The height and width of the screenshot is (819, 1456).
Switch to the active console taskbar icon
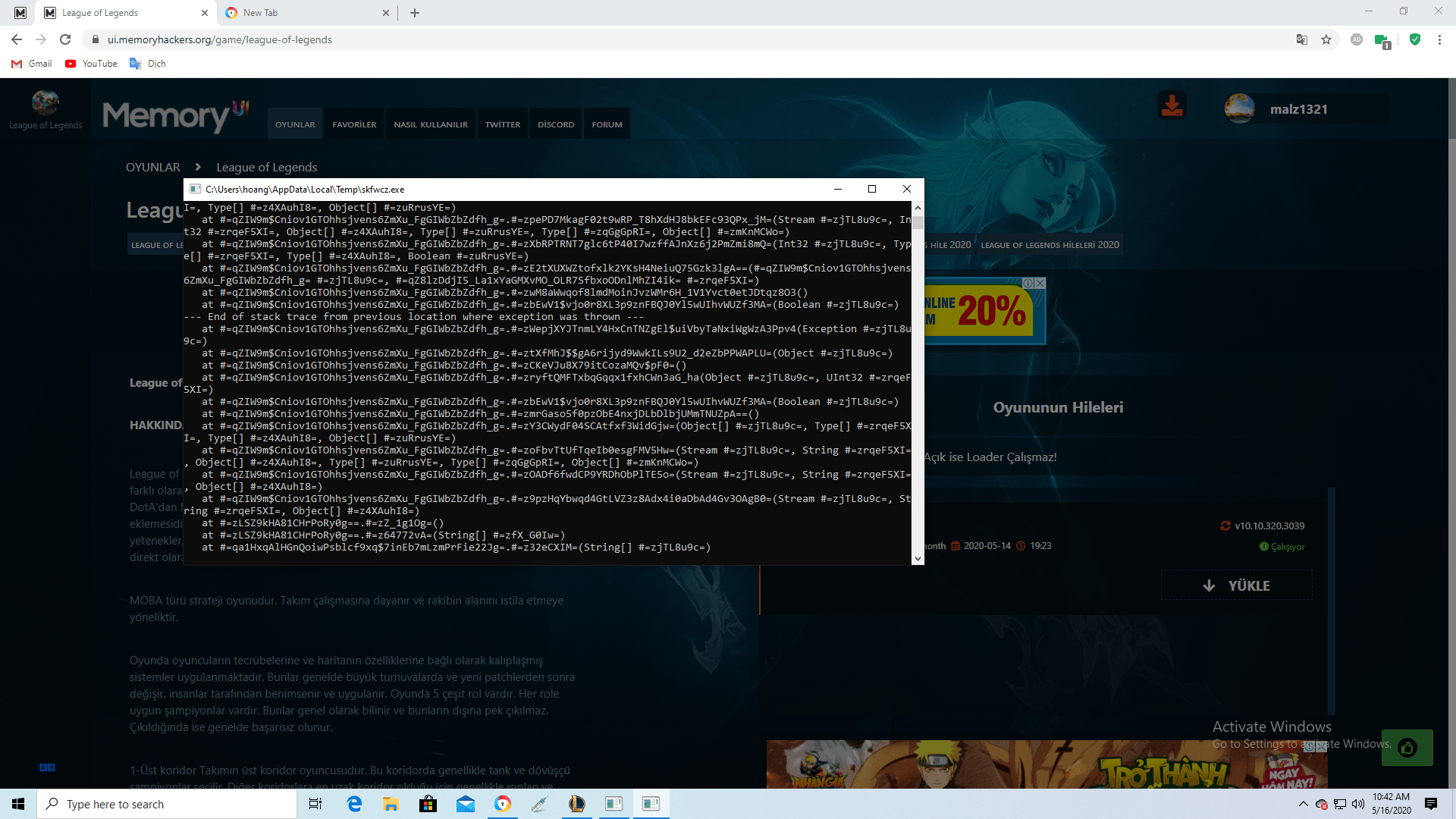651,804
